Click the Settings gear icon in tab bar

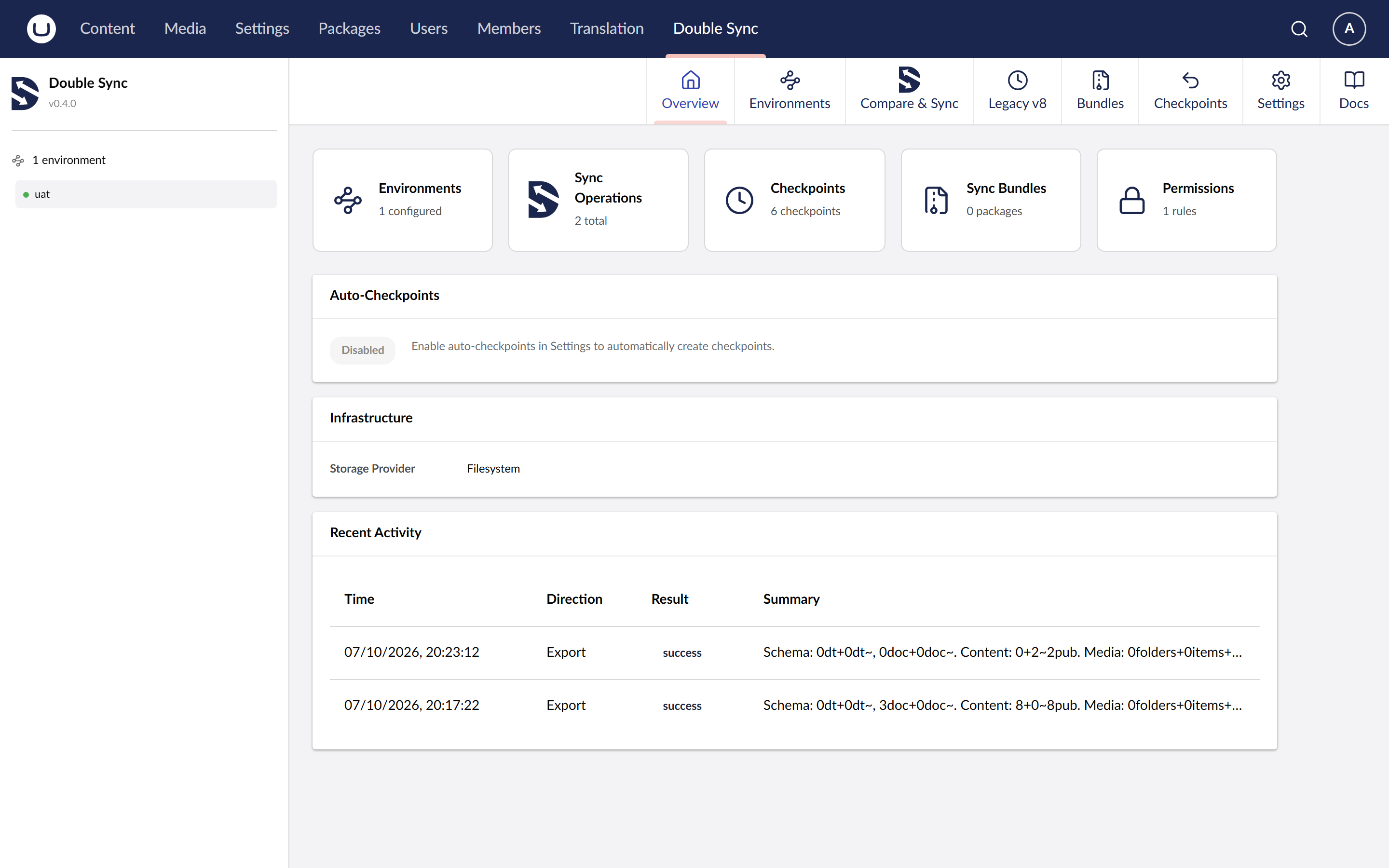pyautogui.click(x=1281, y=80)
